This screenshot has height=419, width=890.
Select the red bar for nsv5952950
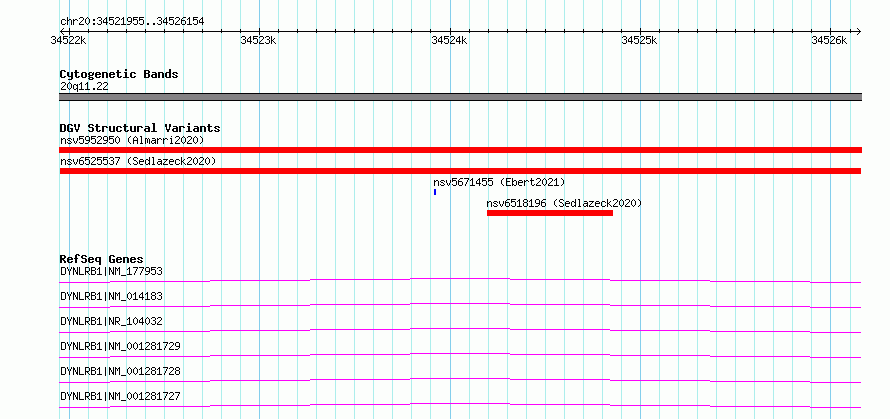tap(460, 150)
